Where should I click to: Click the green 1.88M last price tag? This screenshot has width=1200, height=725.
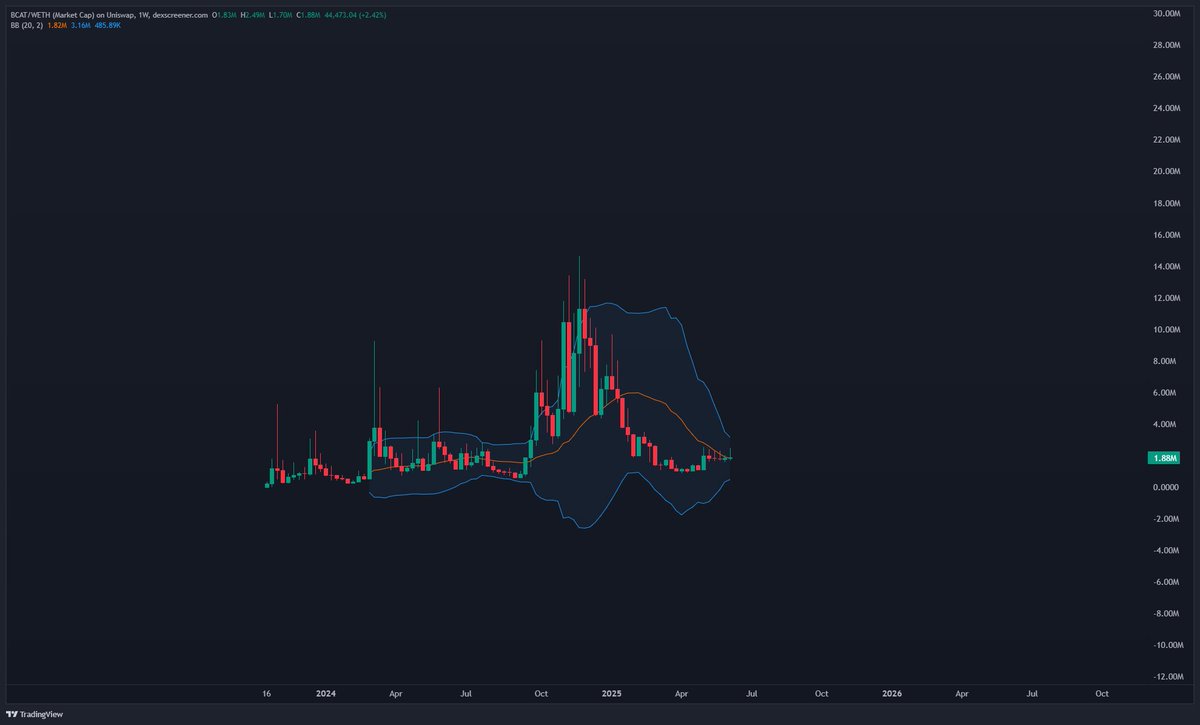point(1163,456)
